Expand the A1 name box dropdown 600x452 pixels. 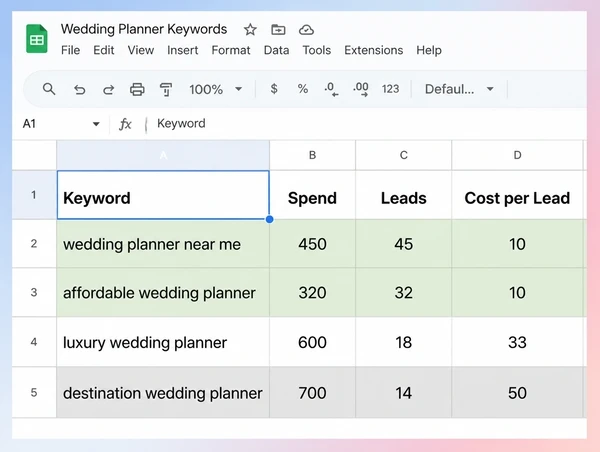[96, 124]
